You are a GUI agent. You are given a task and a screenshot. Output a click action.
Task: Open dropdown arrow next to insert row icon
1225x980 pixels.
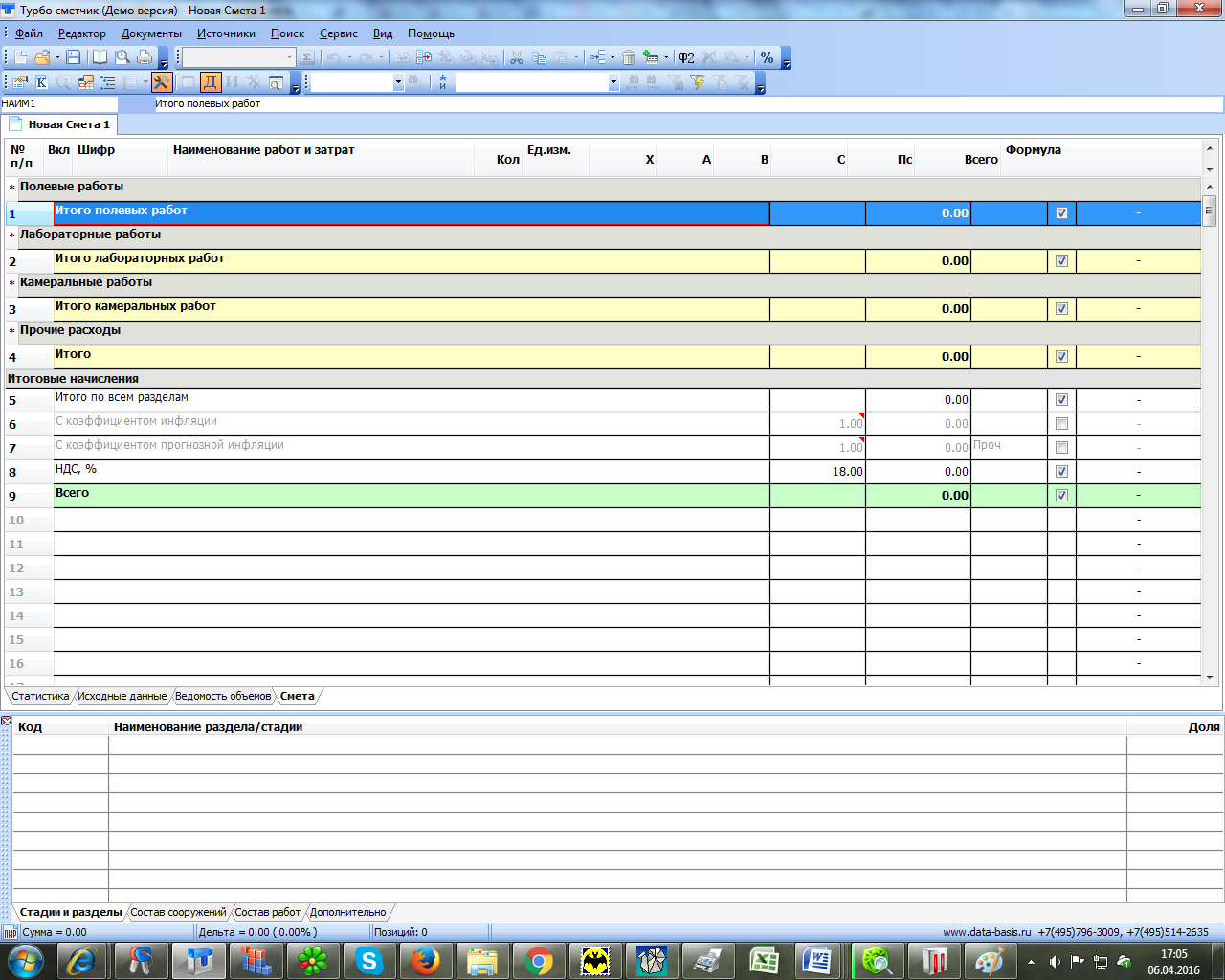pyautogui.click(x=666, y=57)
